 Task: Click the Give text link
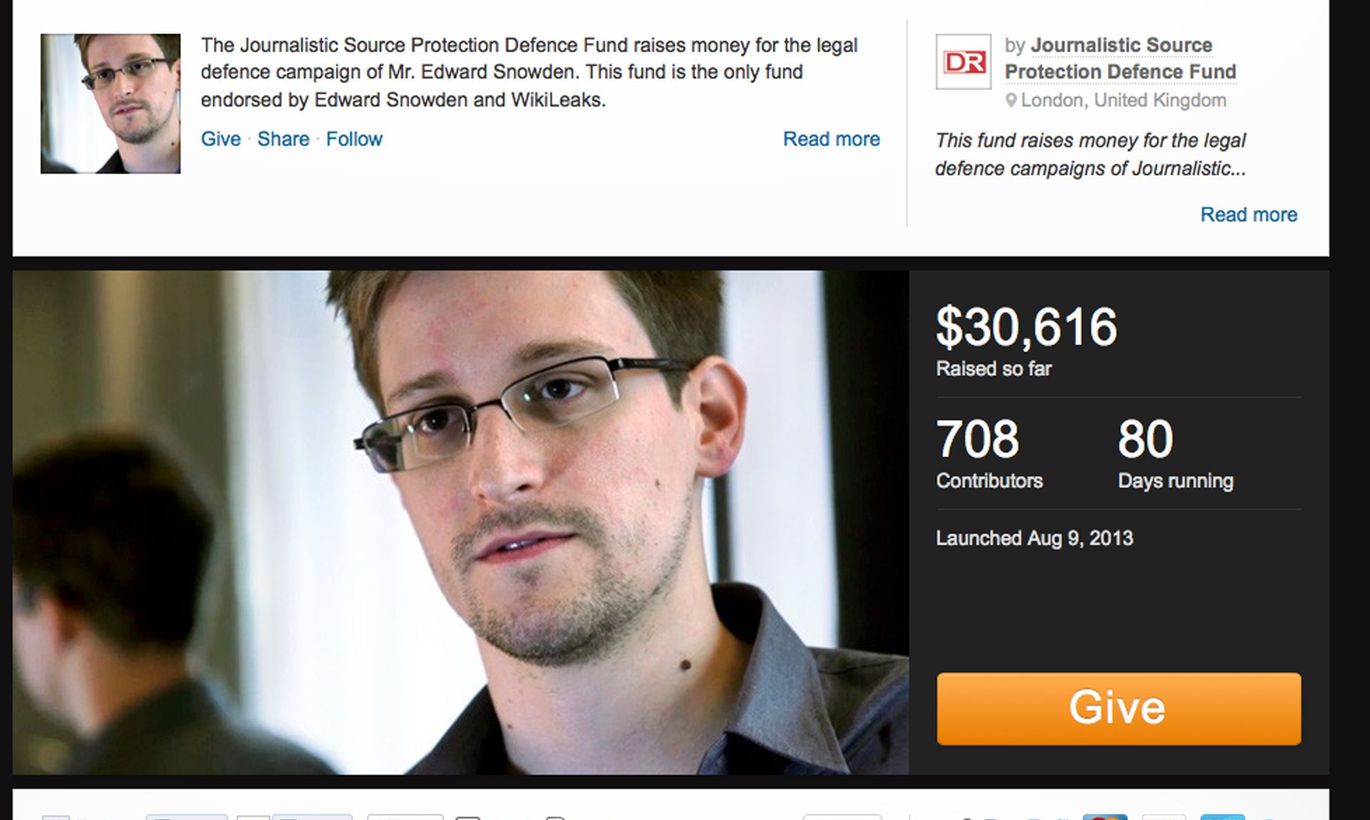pos(221,139)
